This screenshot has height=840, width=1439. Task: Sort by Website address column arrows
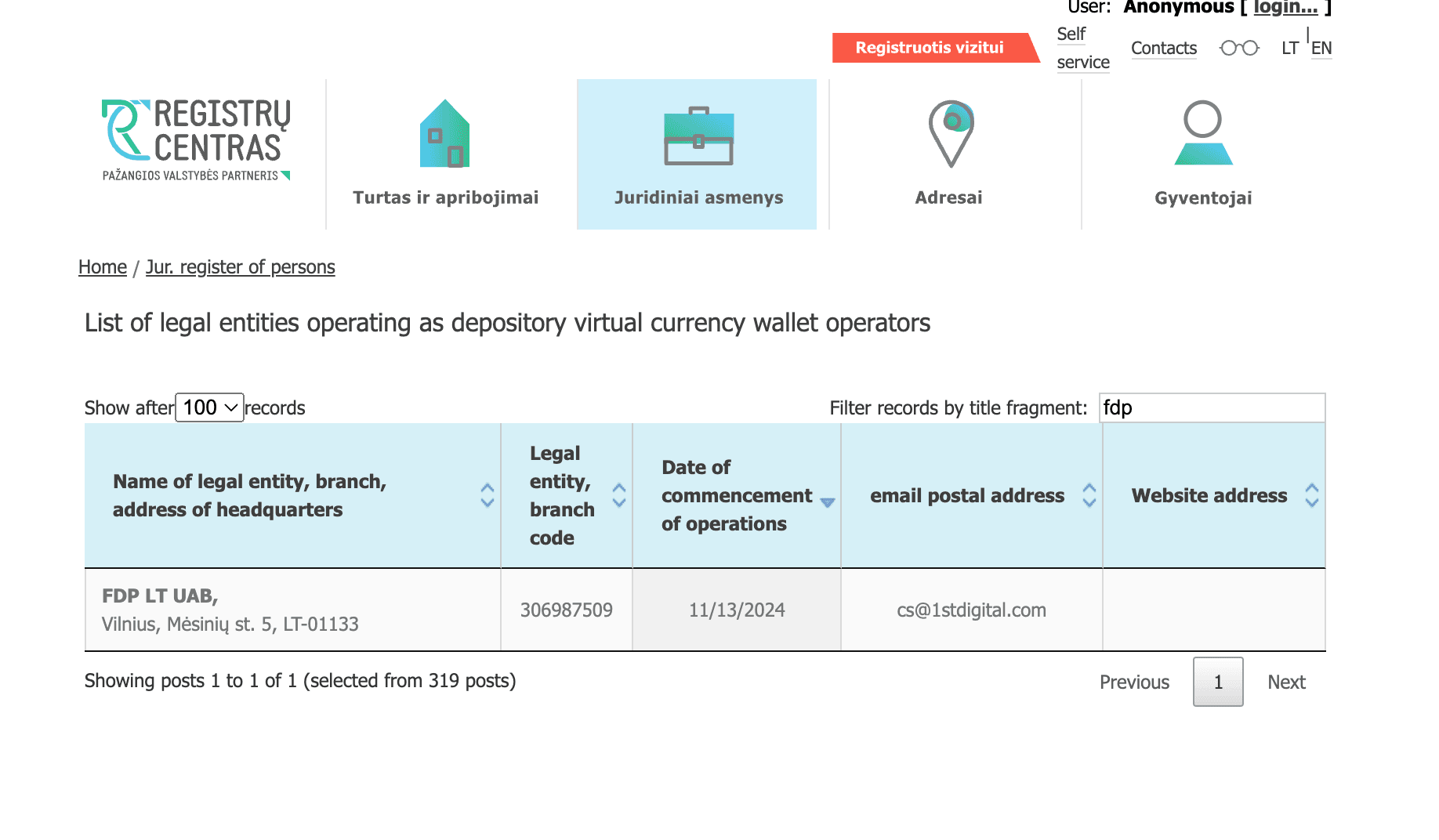coord(1311,495)
